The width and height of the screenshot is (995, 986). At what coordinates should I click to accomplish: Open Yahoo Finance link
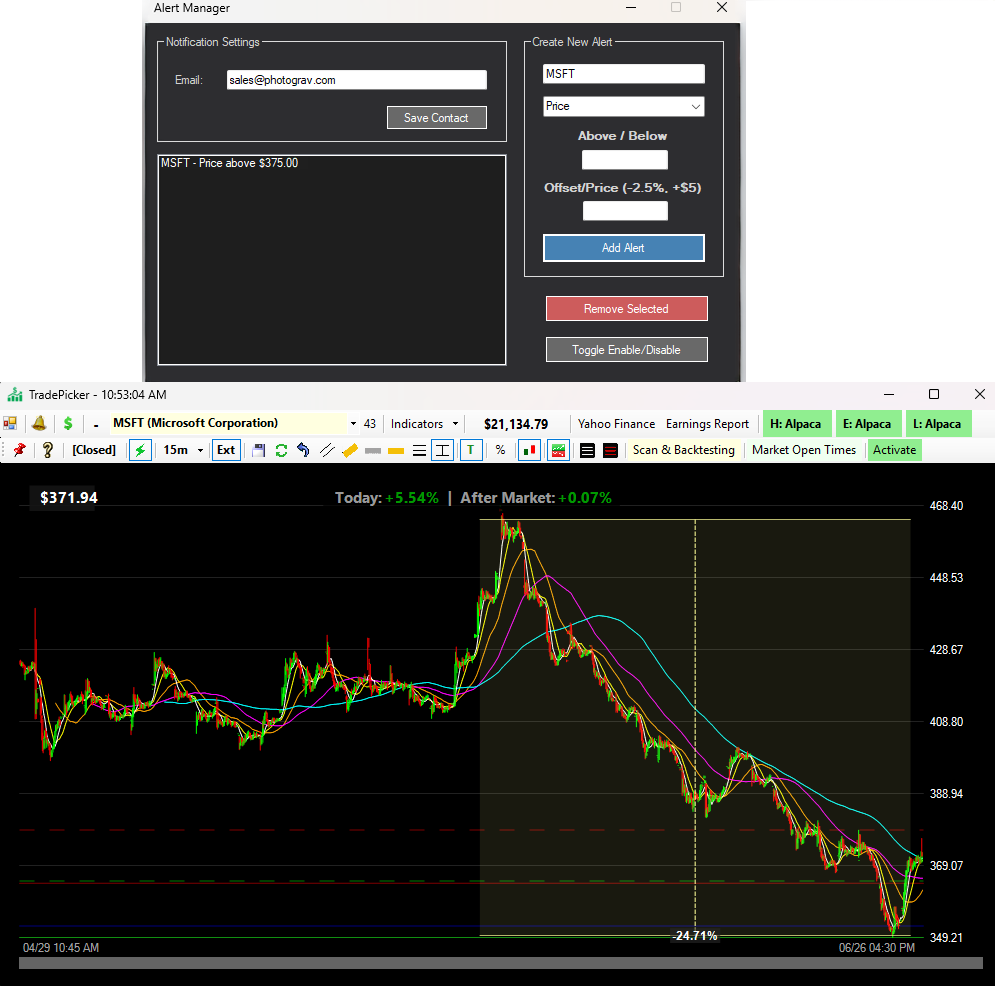tap(616, 424)
